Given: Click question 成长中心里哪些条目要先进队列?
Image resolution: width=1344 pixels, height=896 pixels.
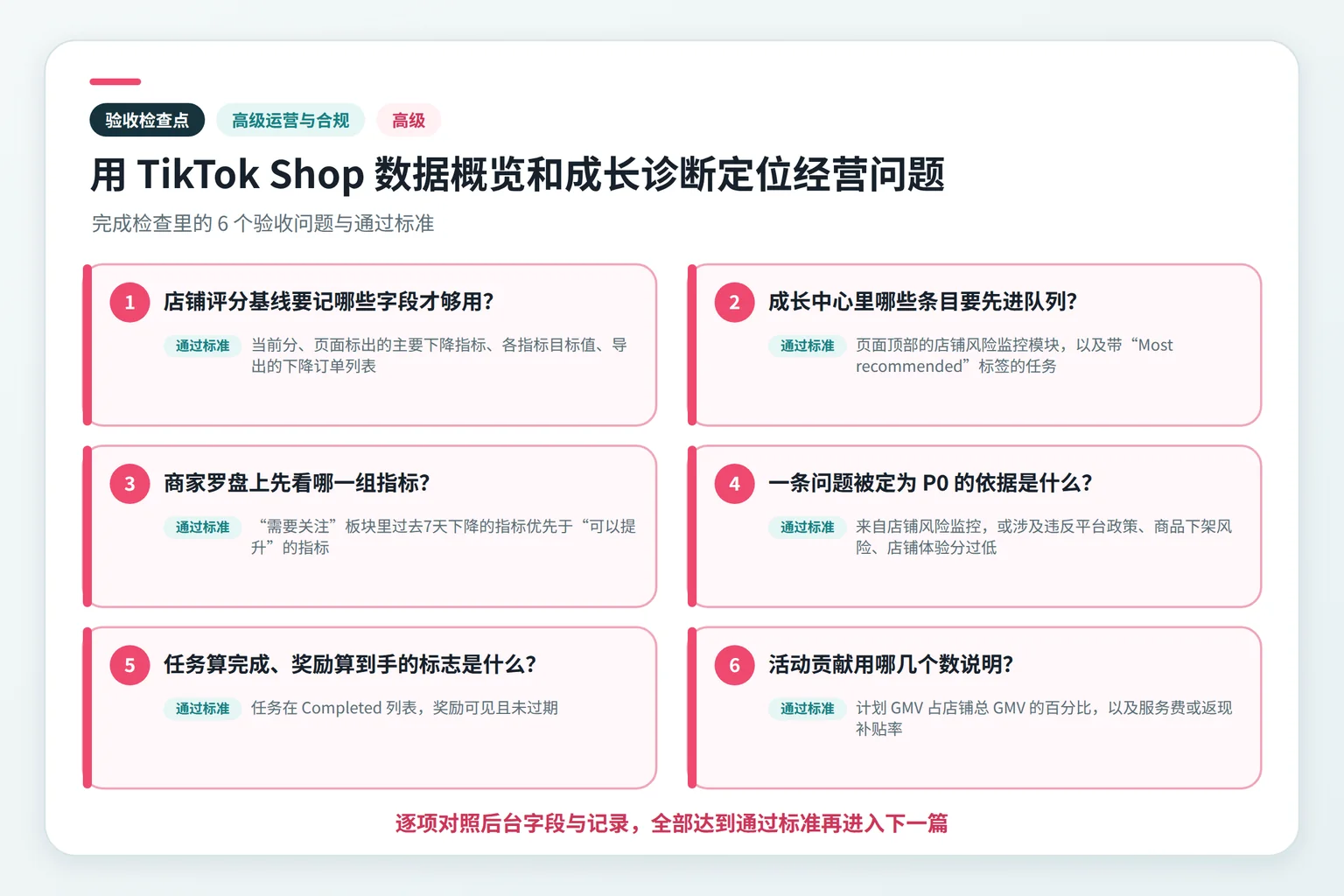Looking at the screenshot, I should click(922, 302).
